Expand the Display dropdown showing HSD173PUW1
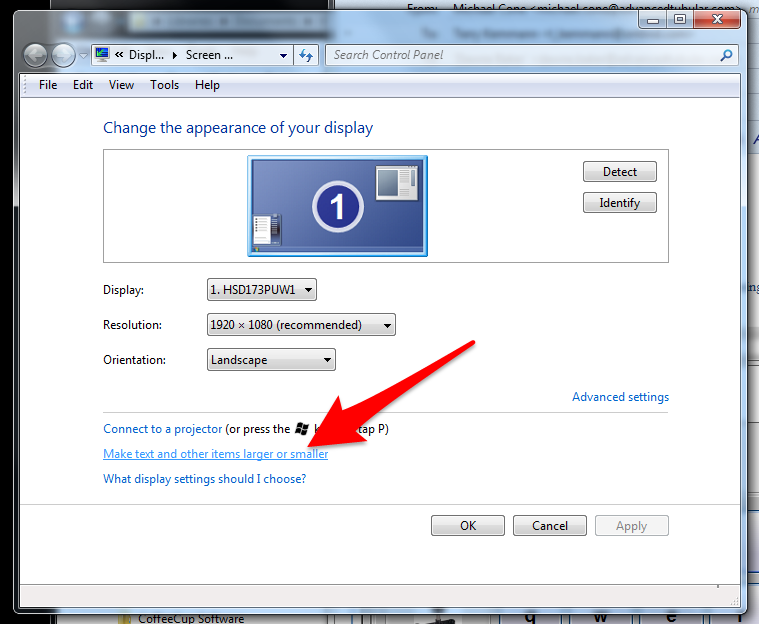 [x=261, y=290]
